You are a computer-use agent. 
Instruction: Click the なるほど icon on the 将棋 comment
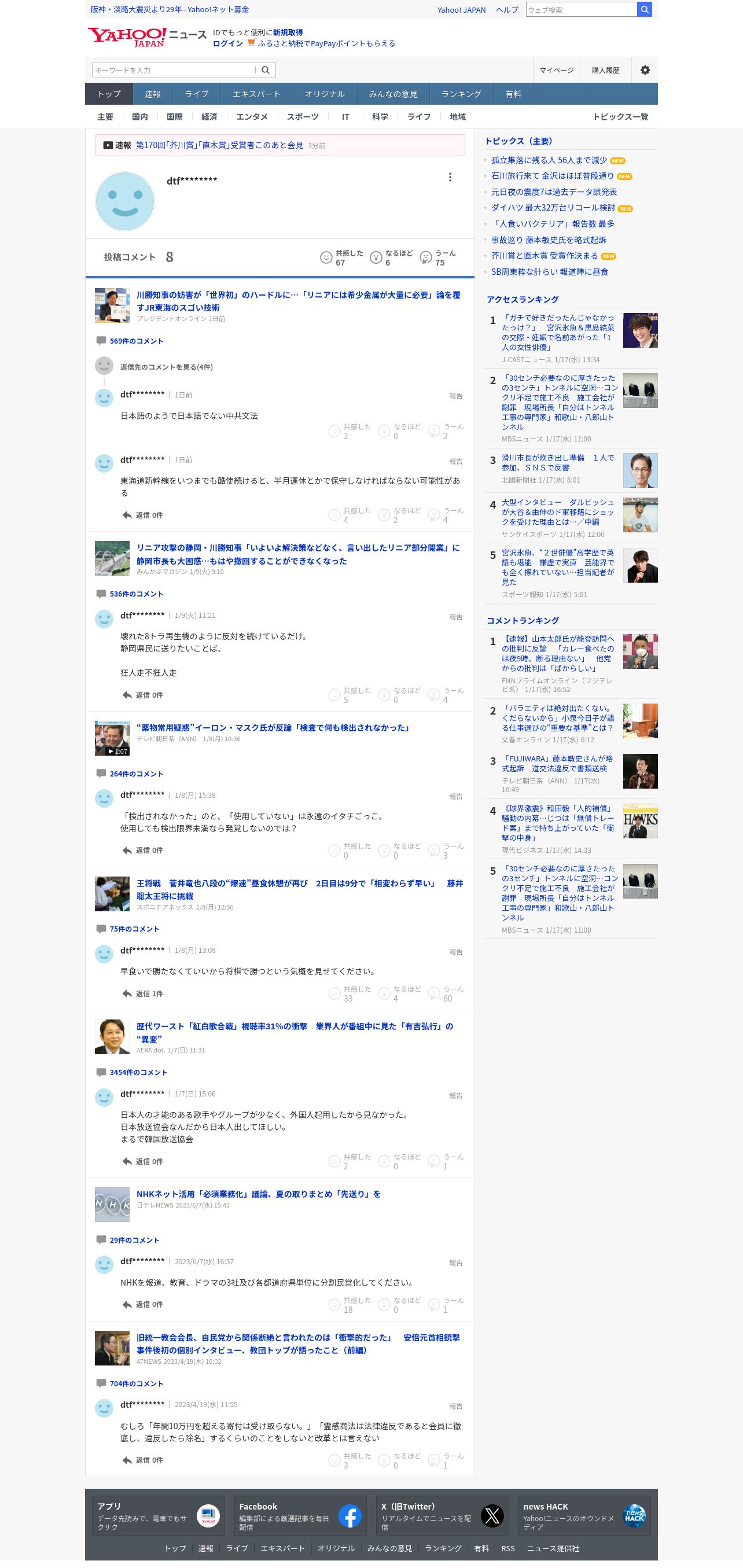click(x=384, y=993)
